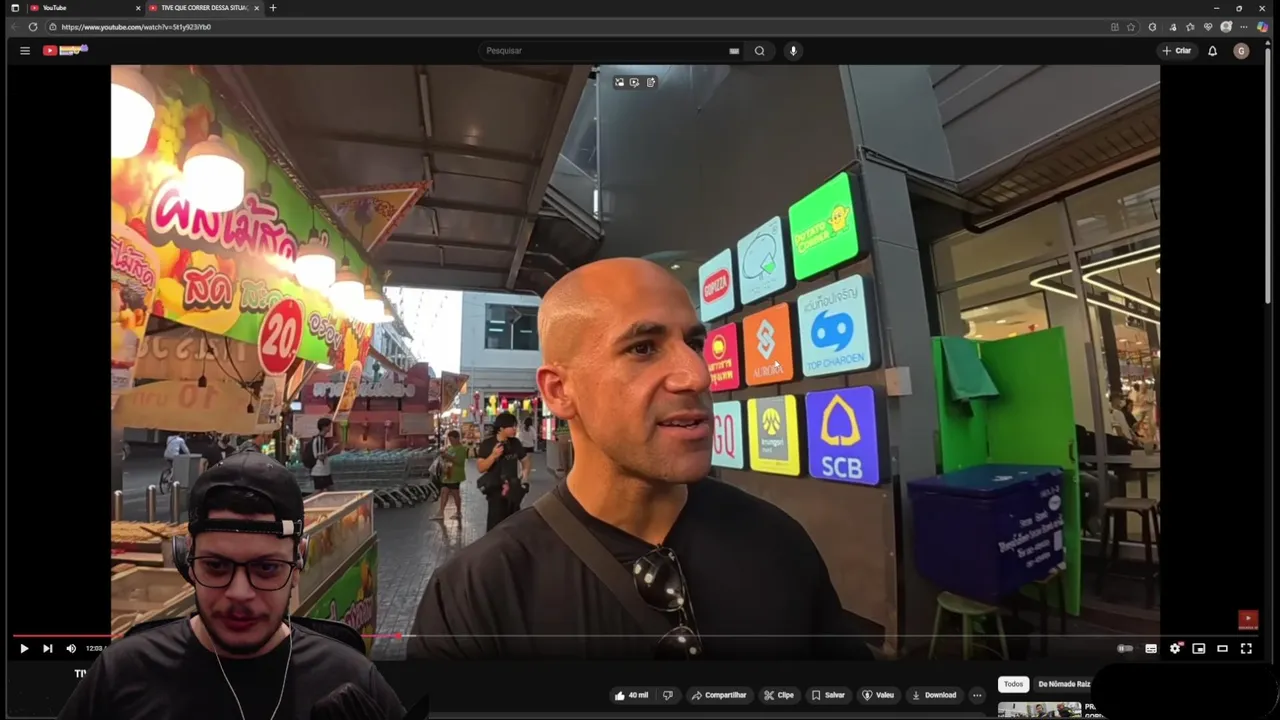
Task: Open split screen icon in address bar
Action: [x=1115, y=27]
